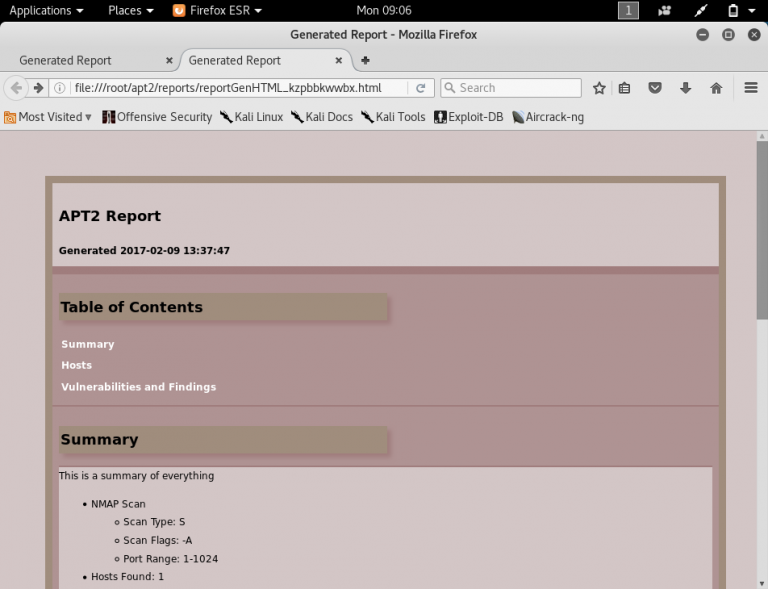Follow the Hosts table of contents link

[x=76, y=365]
